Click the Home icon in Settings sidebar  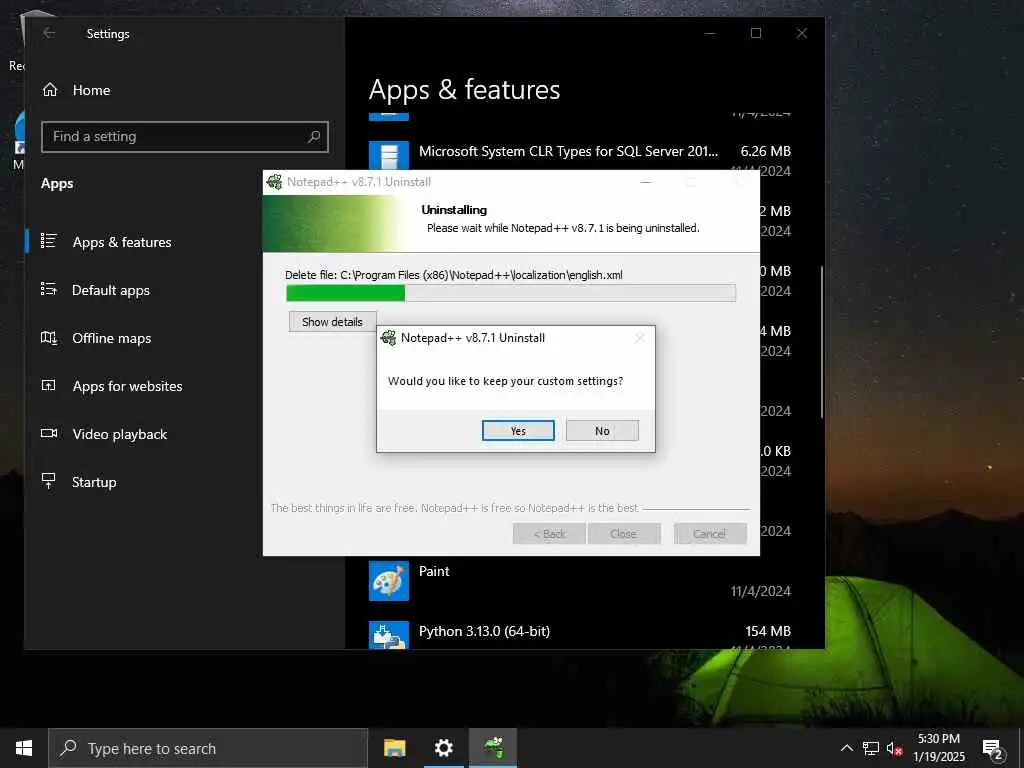pyautogui.click(x=50, y=90)
